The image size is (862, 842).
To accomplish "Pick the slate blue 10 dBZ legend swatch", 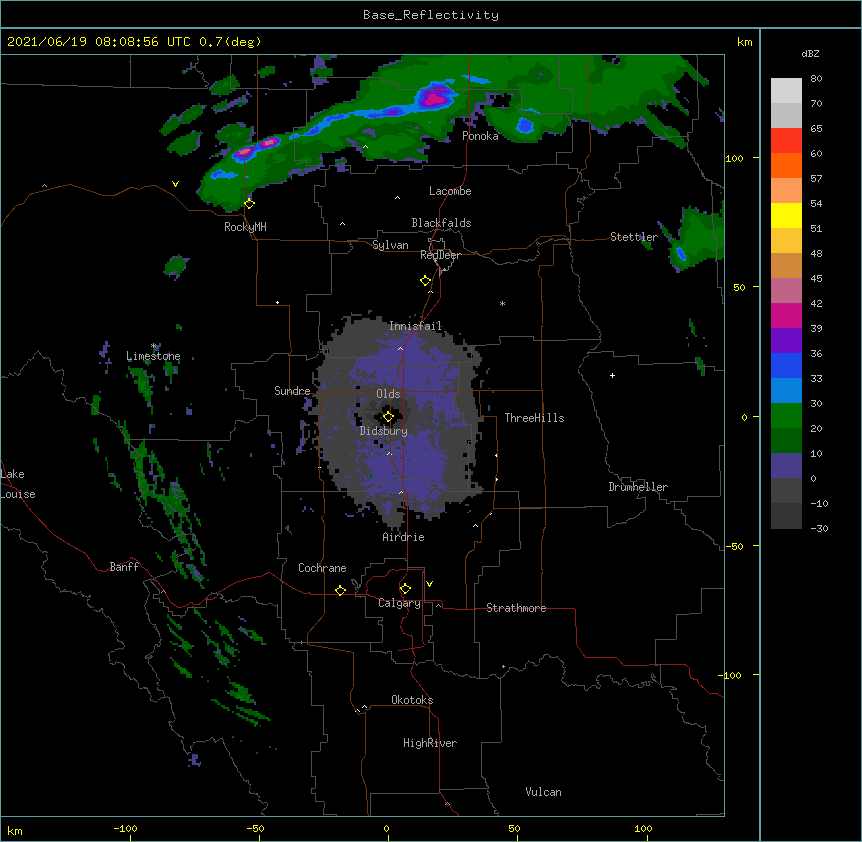I will click(x=786, y=466).
